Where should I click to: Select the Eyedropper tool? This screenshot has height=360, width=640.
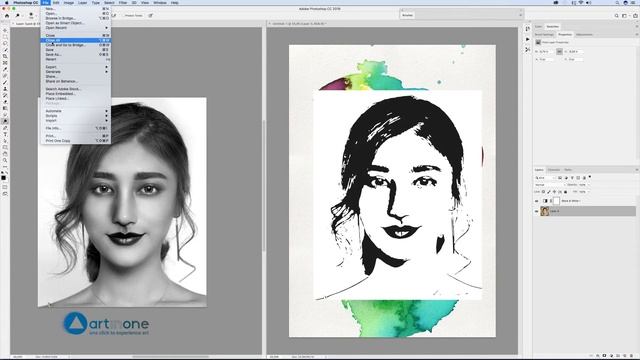click(x=5, y=69)
